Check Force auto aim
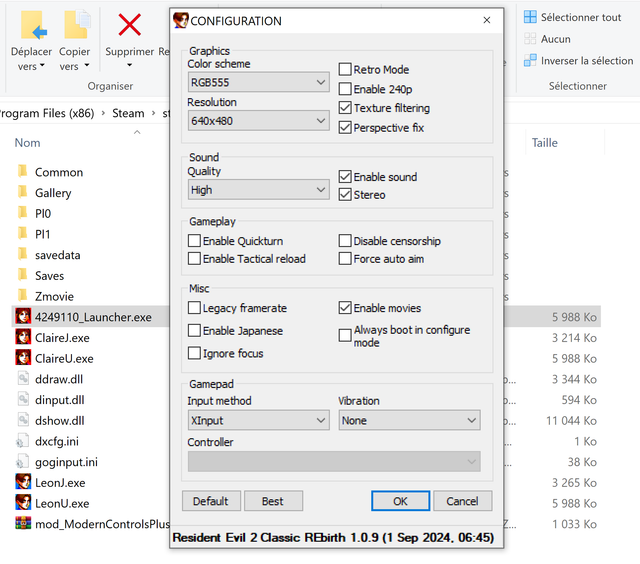The width and height of the screenshot is (640, 564). [345, 259]
